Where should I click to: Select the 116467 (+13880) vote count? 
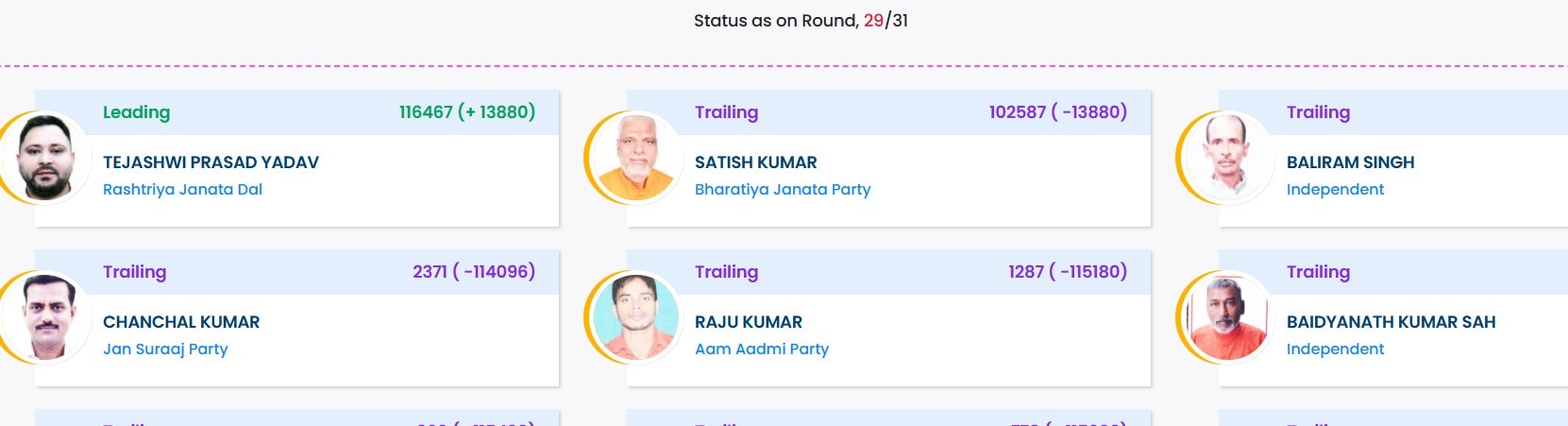(x=466, y=112)
